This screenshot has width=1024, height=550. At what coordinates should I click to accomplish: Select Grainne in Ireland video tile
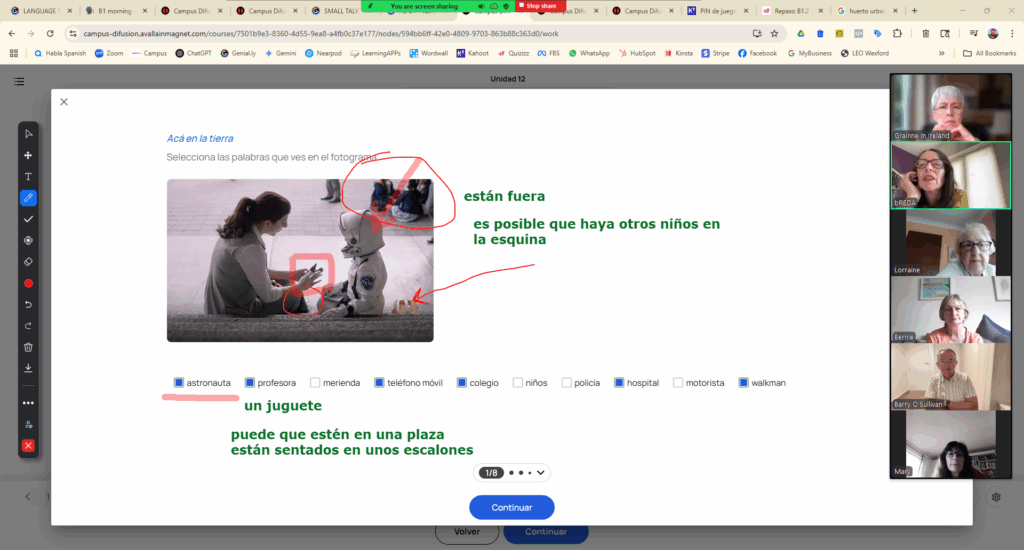(x=951, y=107)
